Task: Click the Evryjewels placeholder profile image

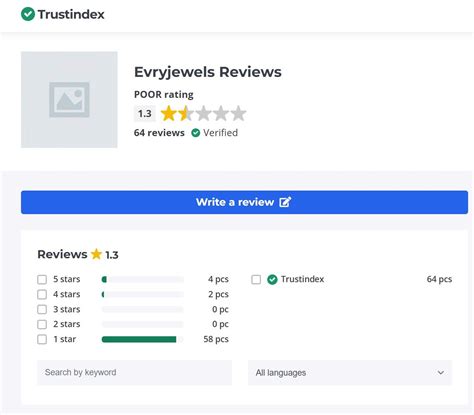Action: 69,100
